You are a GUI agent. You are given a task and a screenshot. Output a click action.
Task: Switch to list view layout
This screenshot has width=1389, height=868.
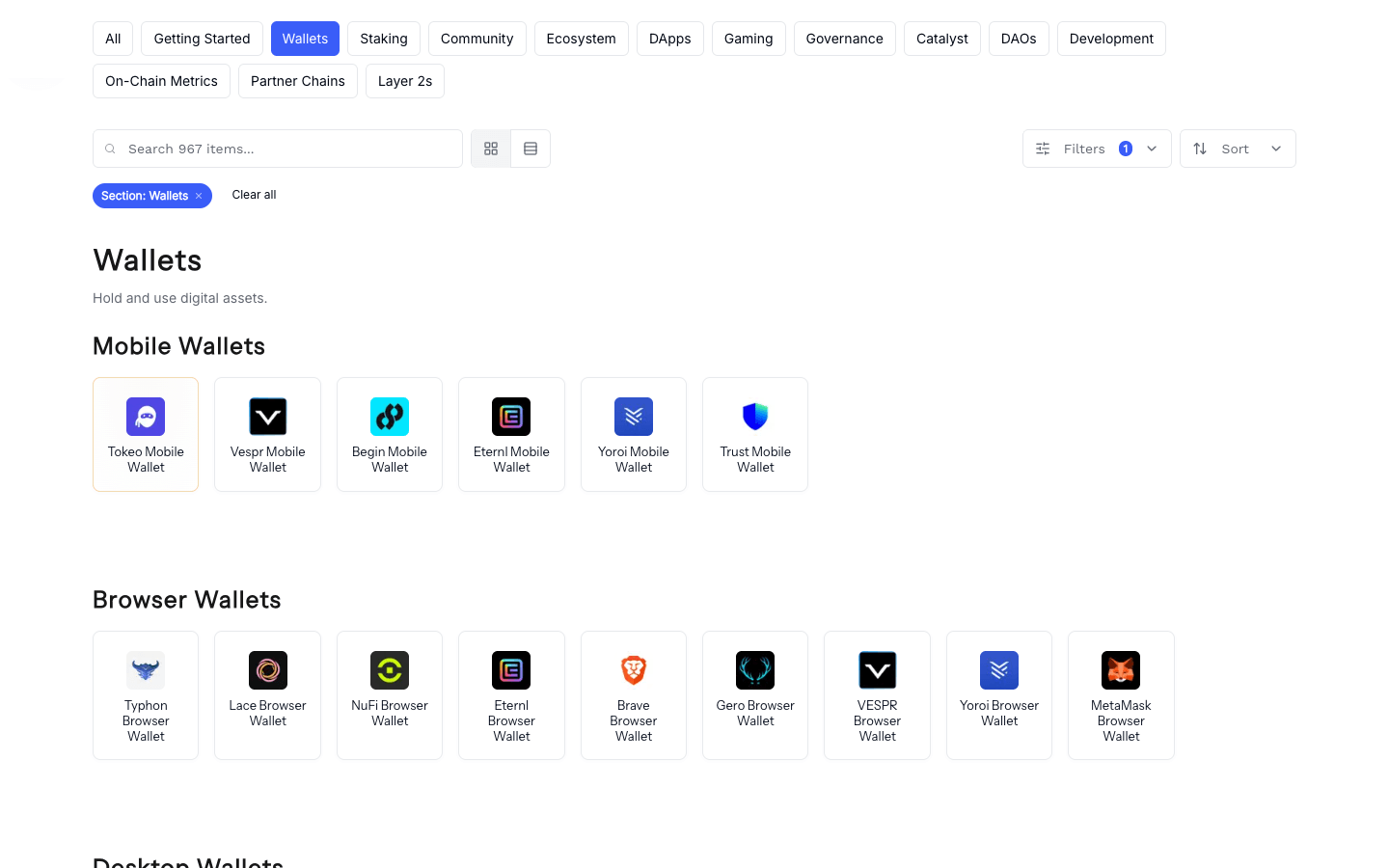(x=531, y=149)
